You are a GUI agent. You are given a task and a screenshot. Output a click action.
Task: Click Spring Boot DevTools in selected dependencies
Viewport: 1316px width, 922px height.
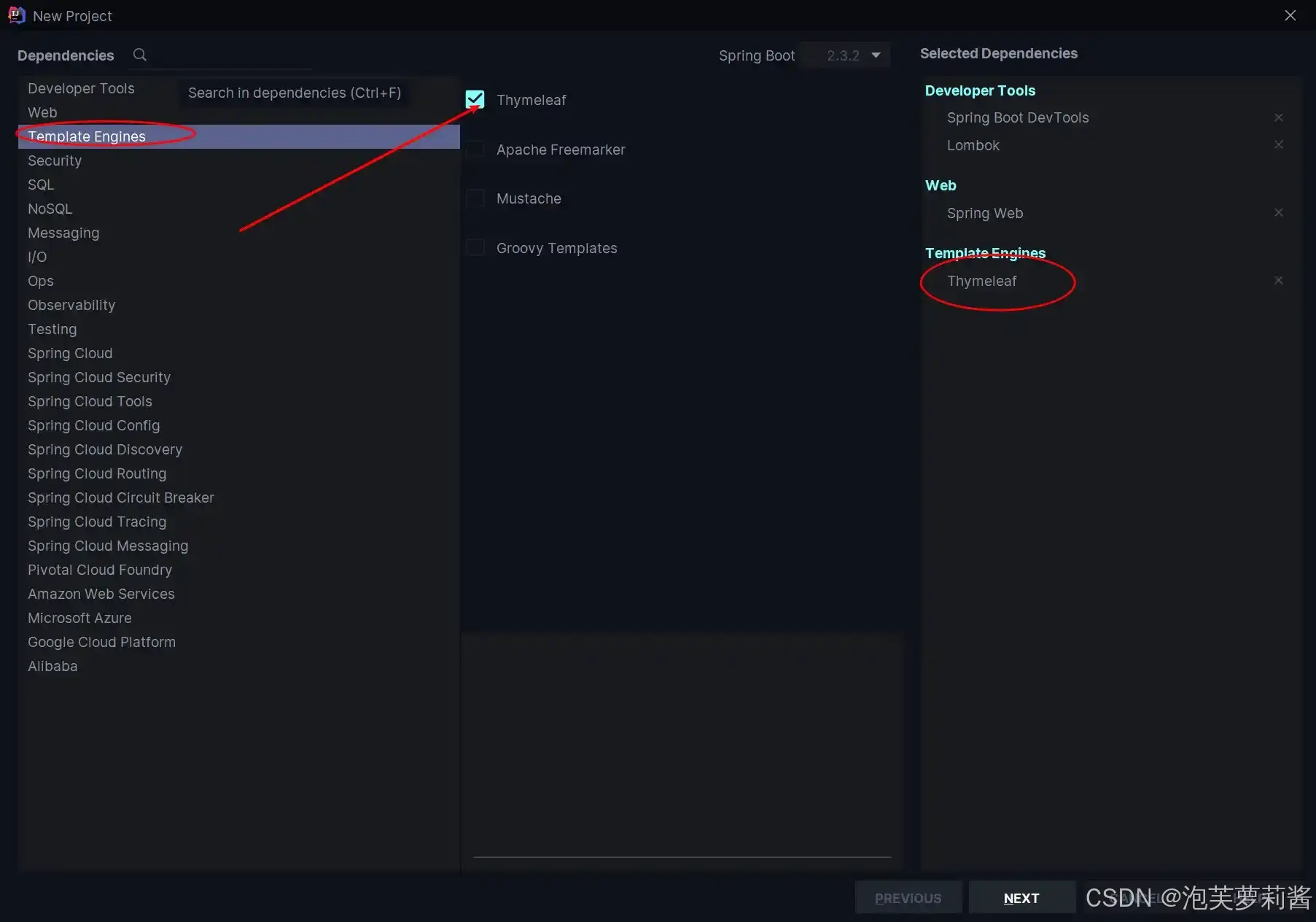(x=1018, y=117)
